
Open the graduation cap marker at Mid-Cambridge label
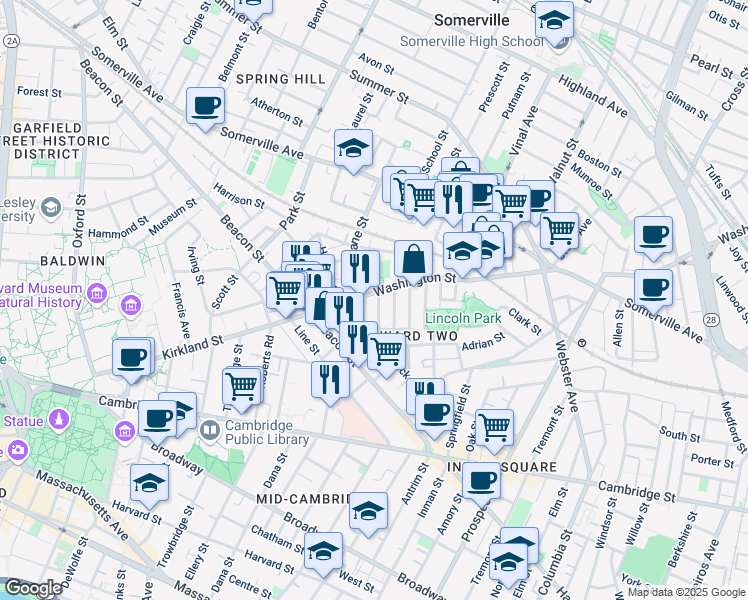[x=368, y=512]
